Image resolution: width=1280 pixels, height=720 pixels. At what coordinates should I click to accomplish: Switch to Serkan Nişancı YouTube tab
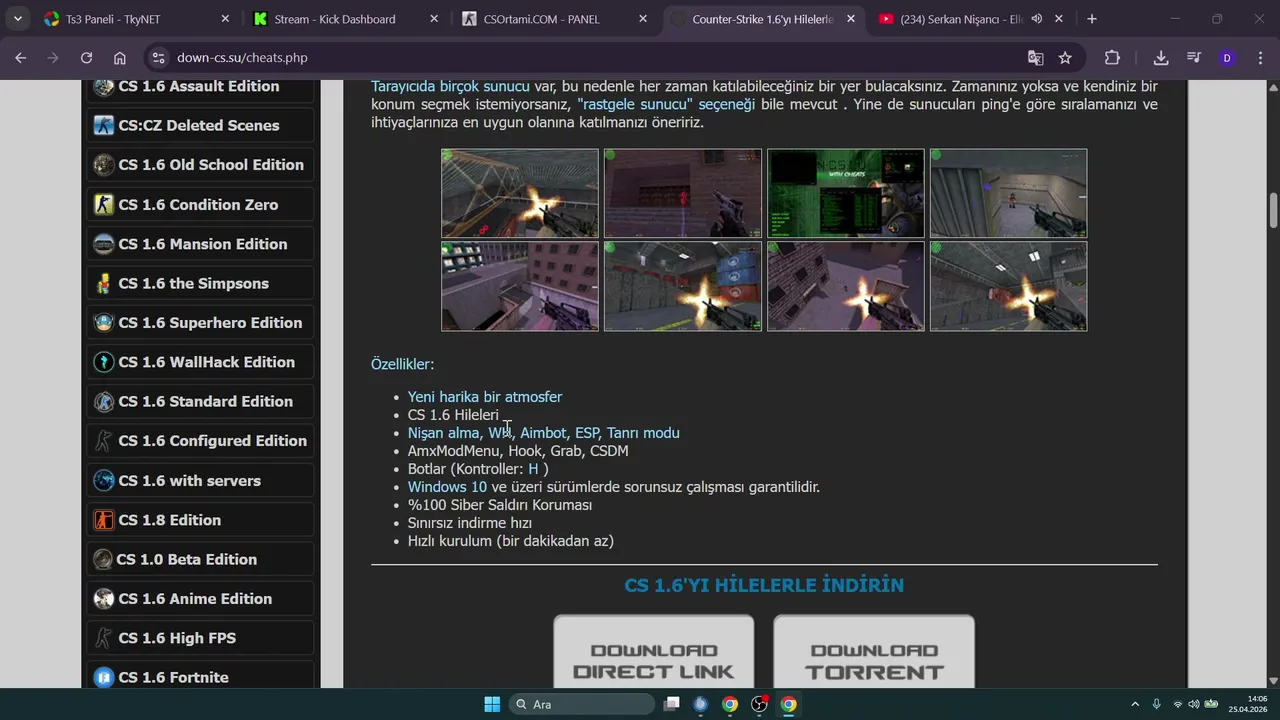pos(972,19)
